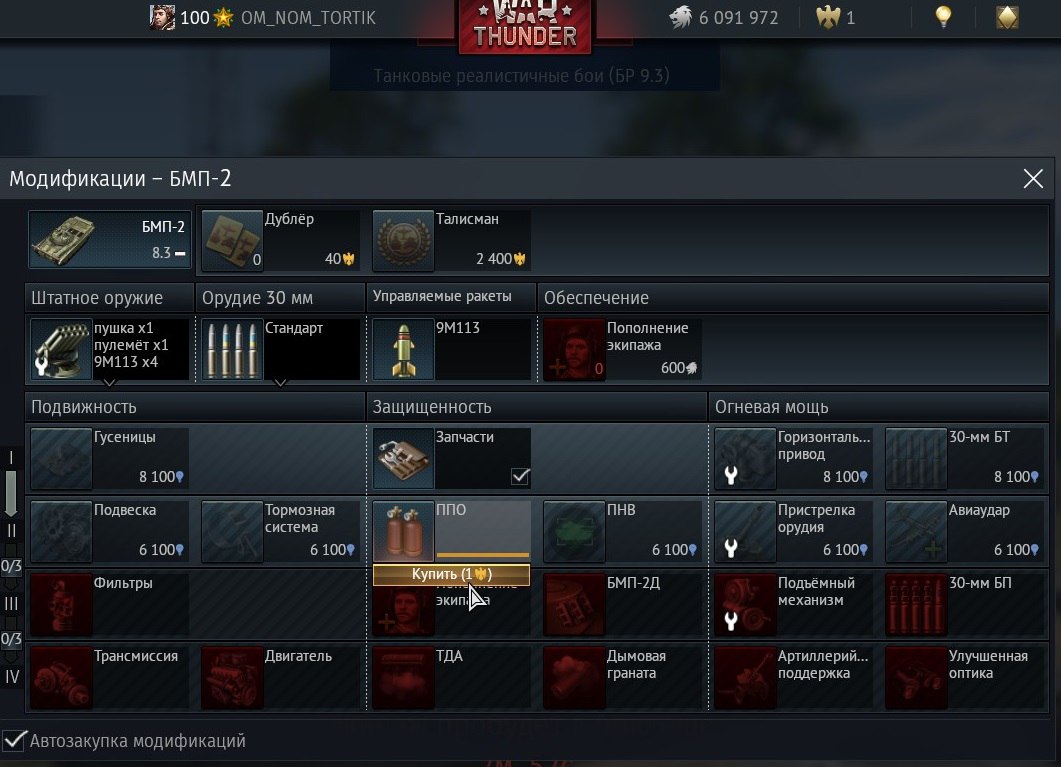Expand the Стандарт ammo belt dropdown arrow

coord(280,383)
